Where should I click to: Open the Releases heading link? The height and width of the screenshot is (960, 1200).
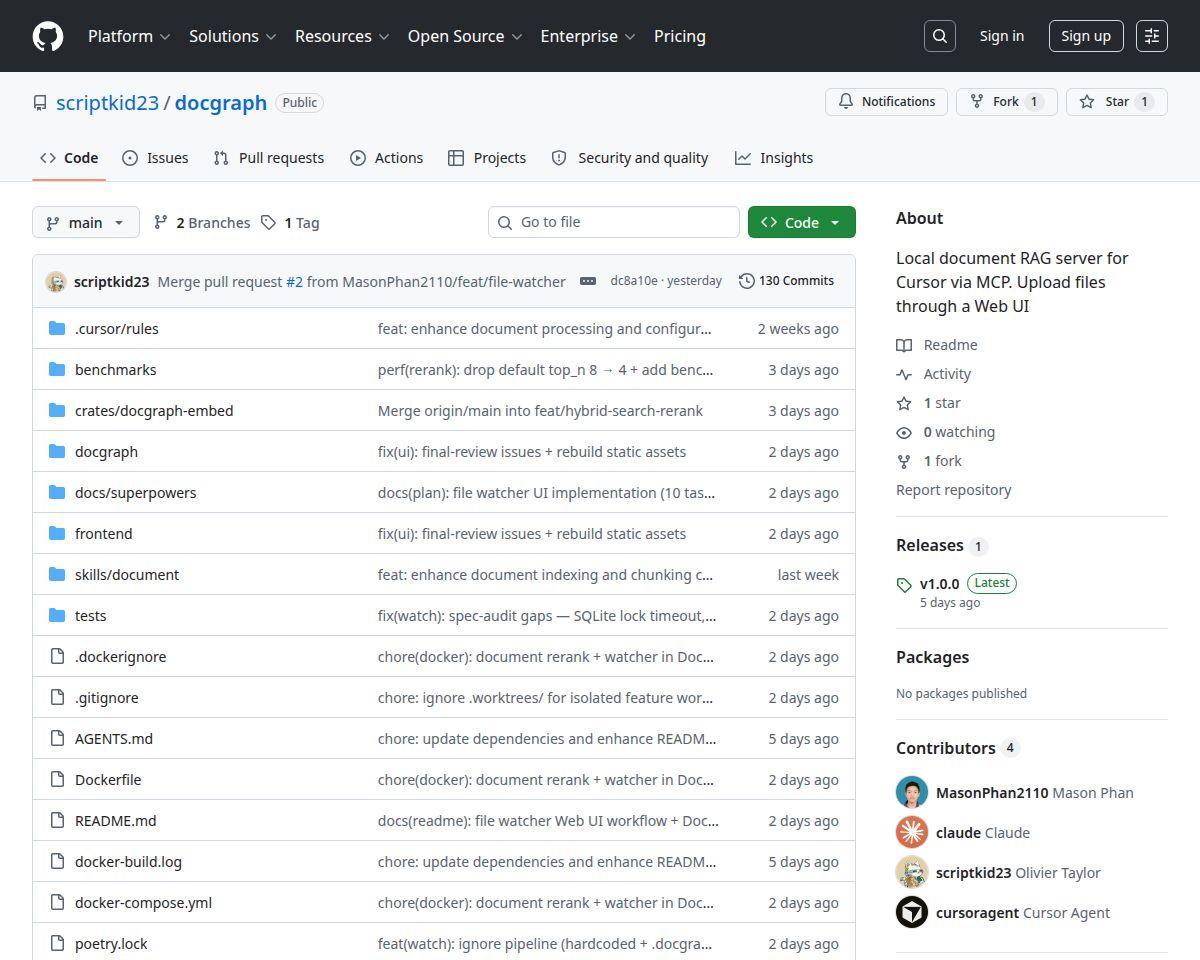(930, 545)
